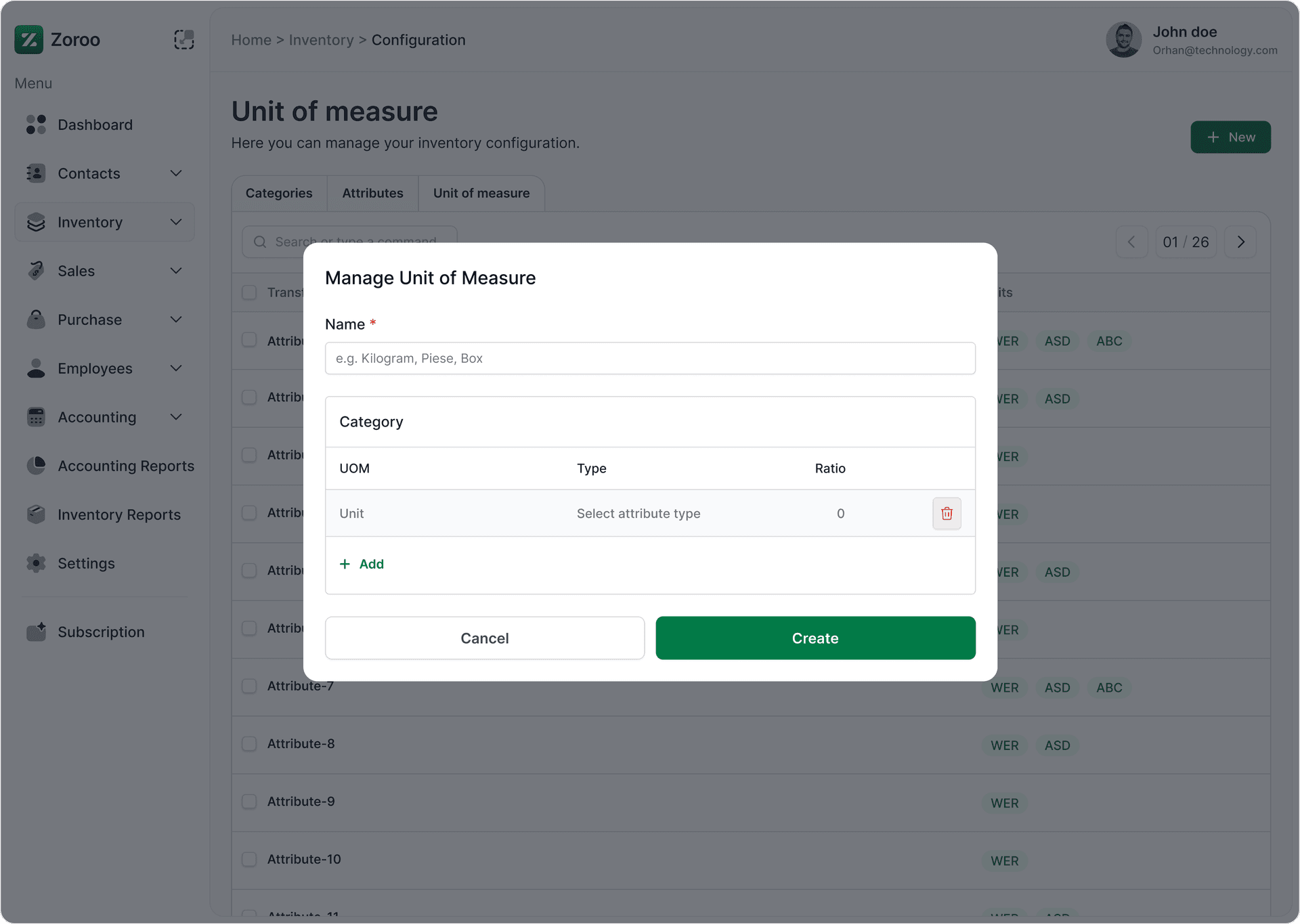Tick the Attribute-8 row checkbox
Image resolution: width=1300 pixels, height=924 pixels.
click(249, 744)
